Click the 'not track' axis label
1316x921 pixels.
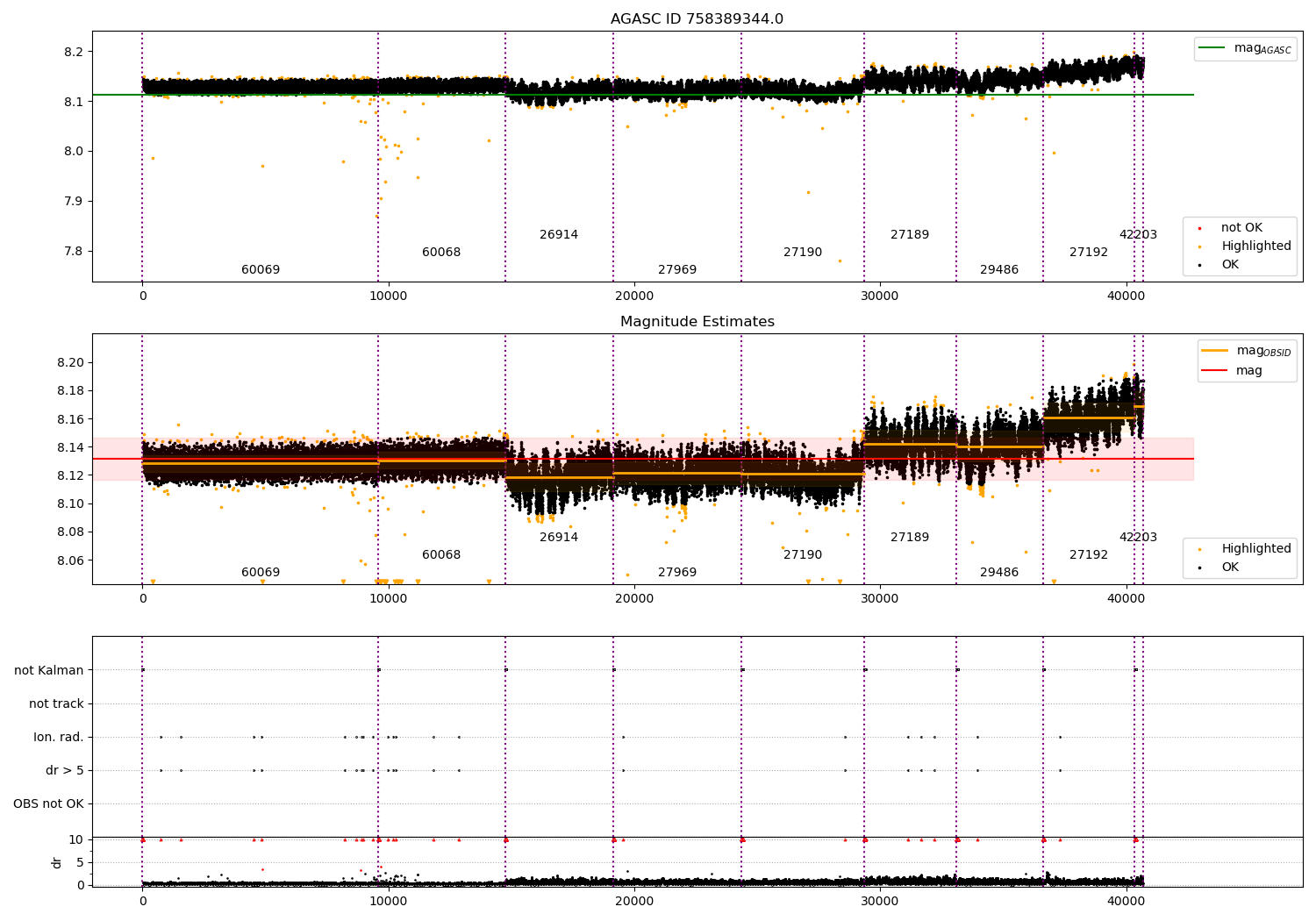click(56, 704)
